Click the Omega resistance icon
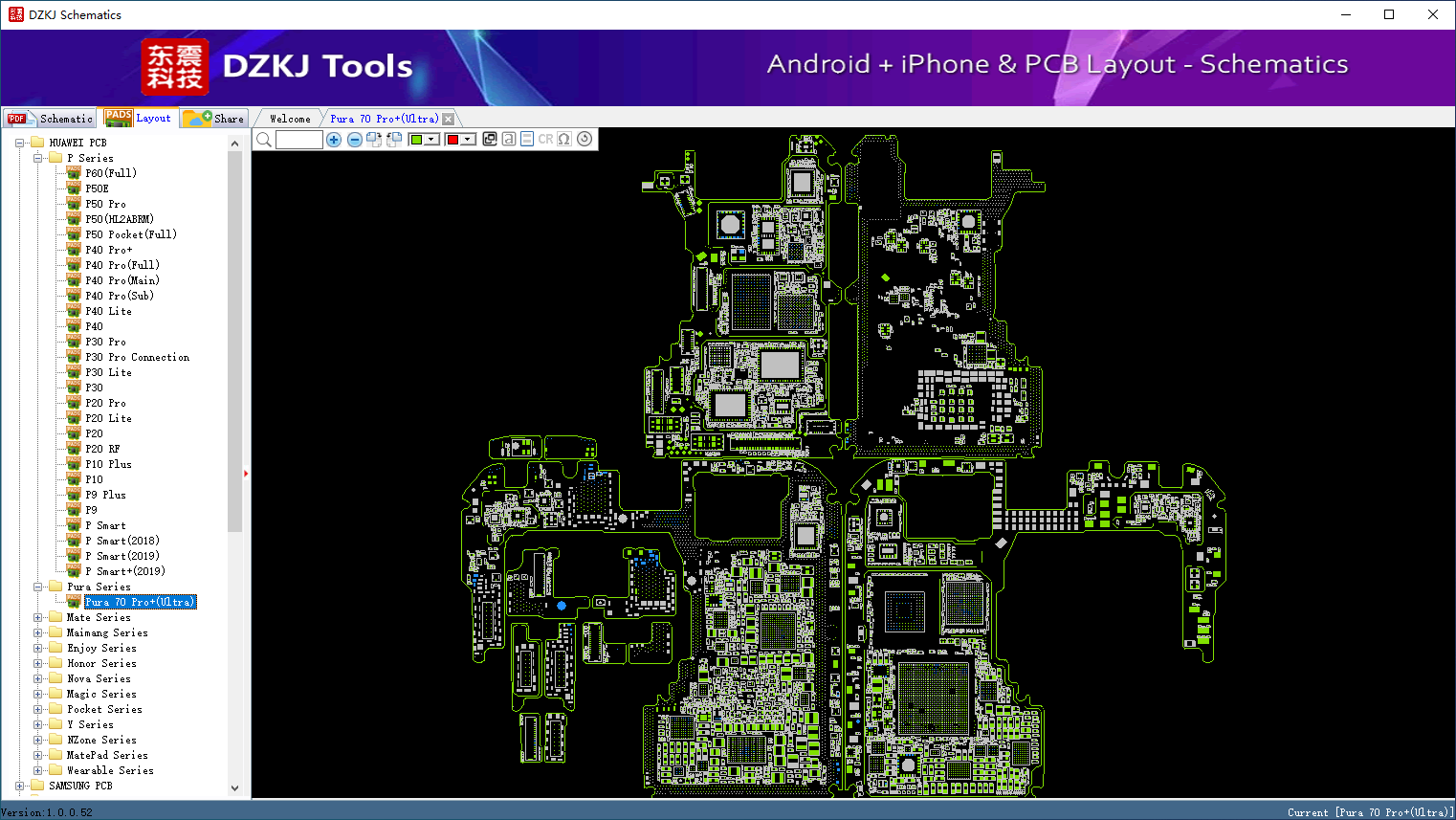The image size is (1456, 820). point(564,139)
